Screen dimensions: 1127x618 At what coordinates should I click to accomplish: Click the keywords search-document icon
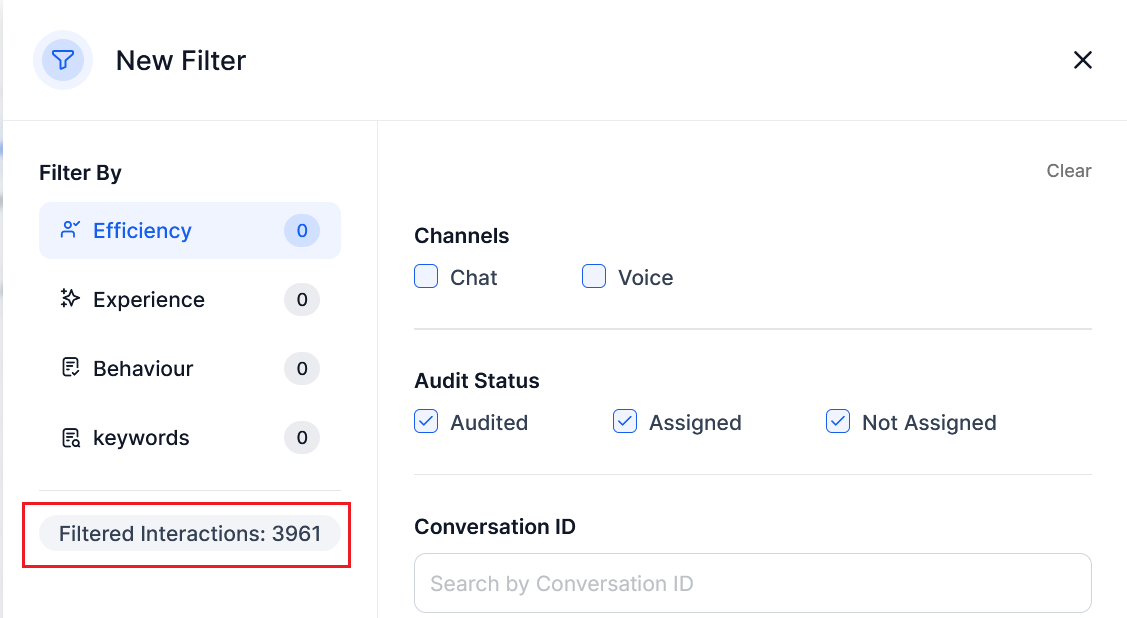coord(70,438)
